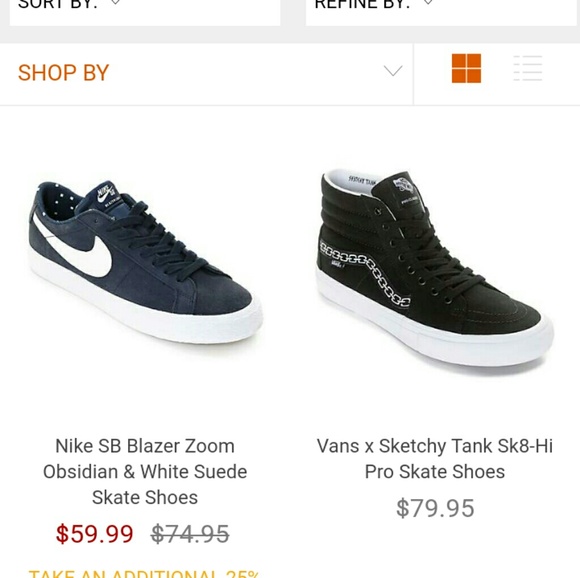Click the $79.95 Vans price

[x=435, y=508]
